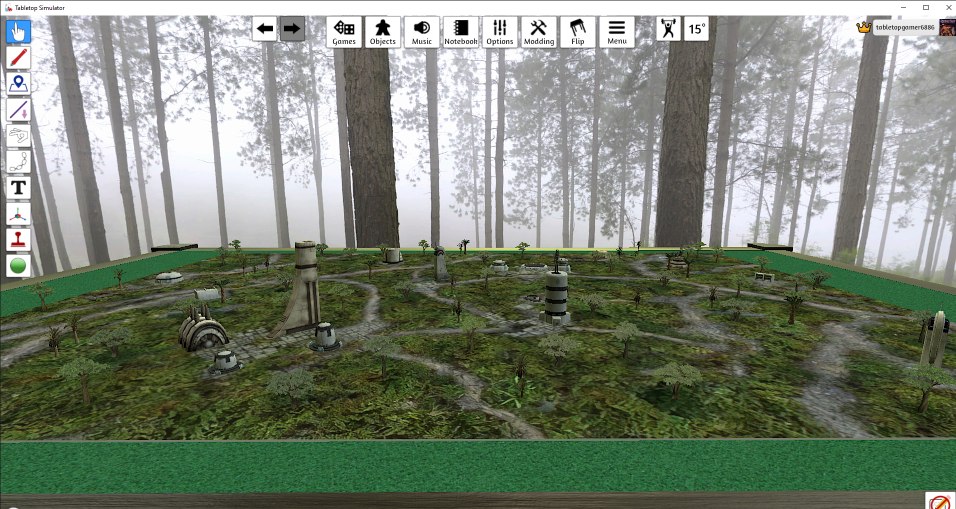The image size is (956, 509).
Task: Flip the table
Action: (x=578, y=32)
